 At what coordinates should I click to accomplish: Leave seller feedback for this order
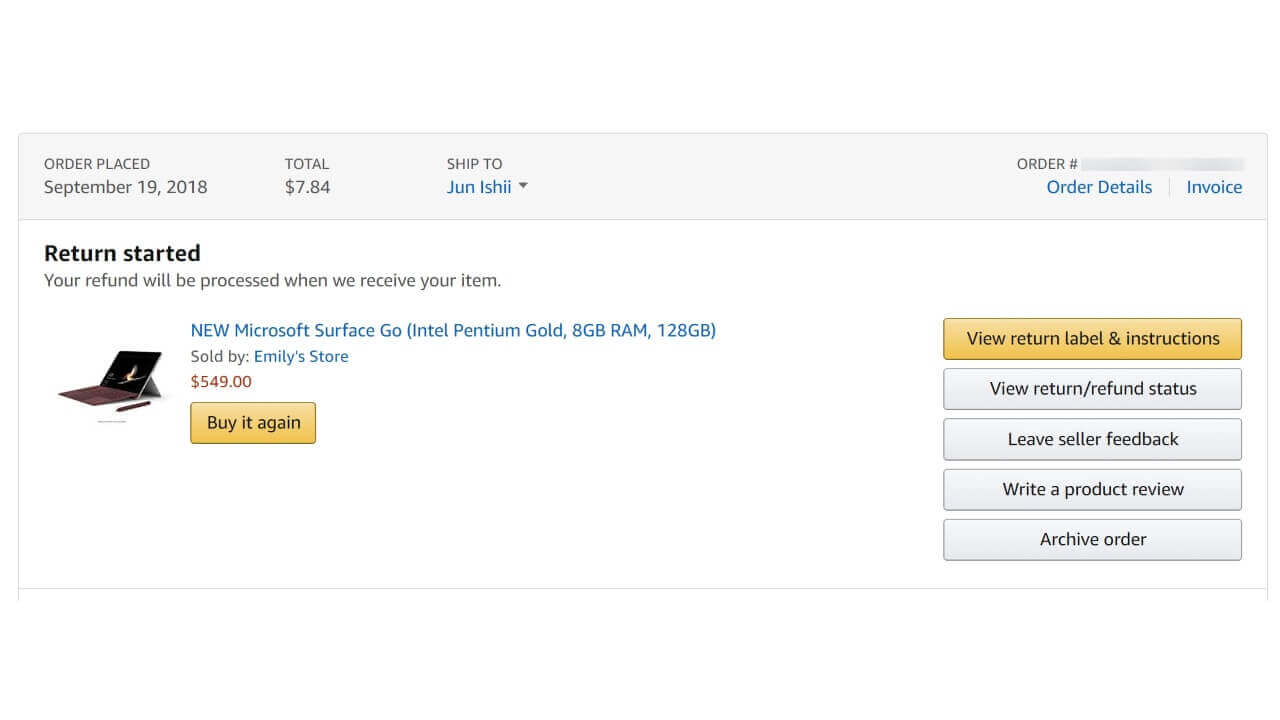(x=1092, y=439)
